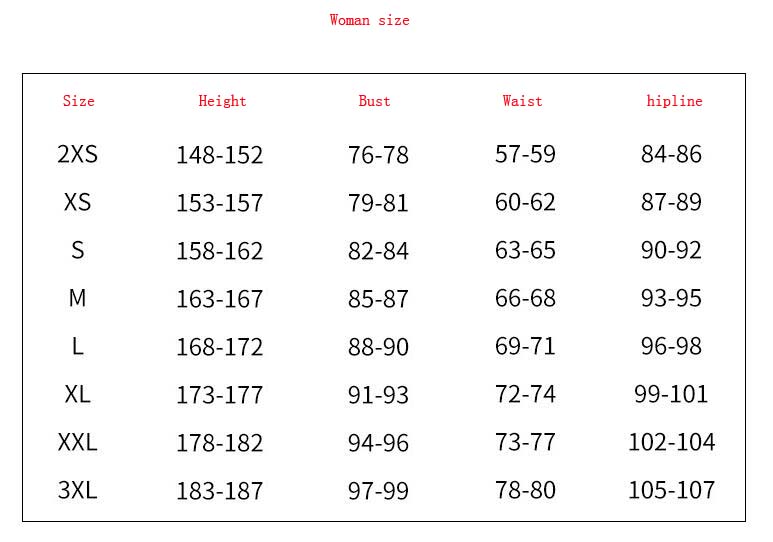Click bust value 97-99
Image resolution: width=773 pixels, height=542 pixels.
378,491
